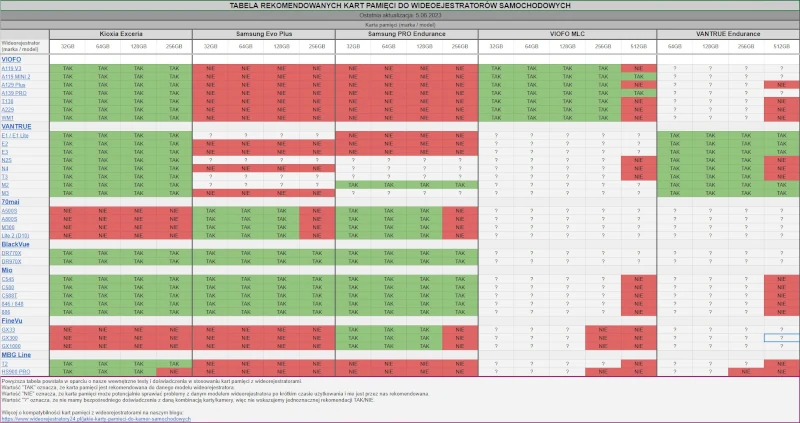This screenshot has width=800, height=423.
Task: Open the Mio C545 model link
Action: (8, 279)
